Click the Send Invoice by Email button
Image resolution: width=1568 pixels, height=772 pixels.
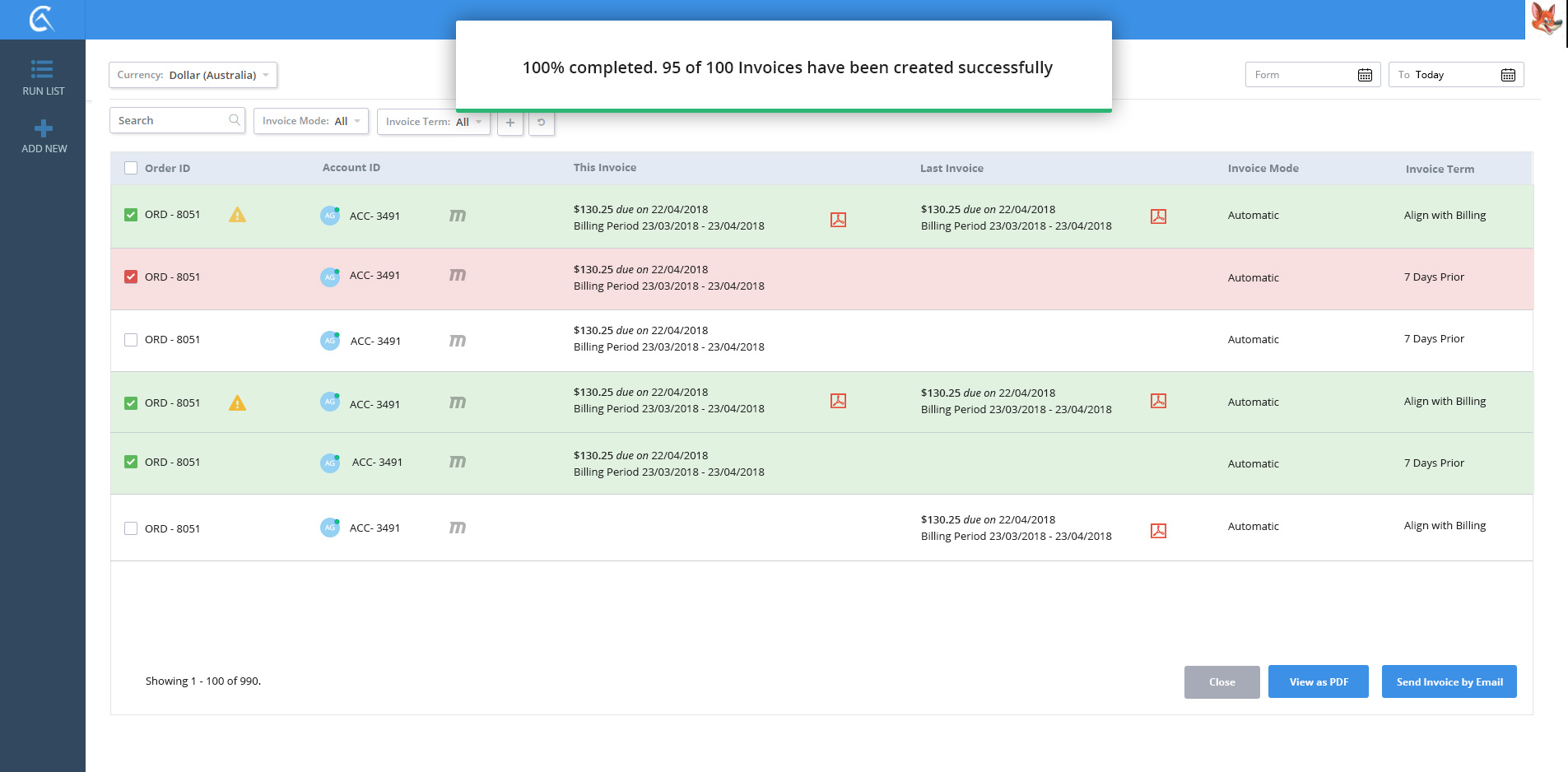(x=1449, y=681)
